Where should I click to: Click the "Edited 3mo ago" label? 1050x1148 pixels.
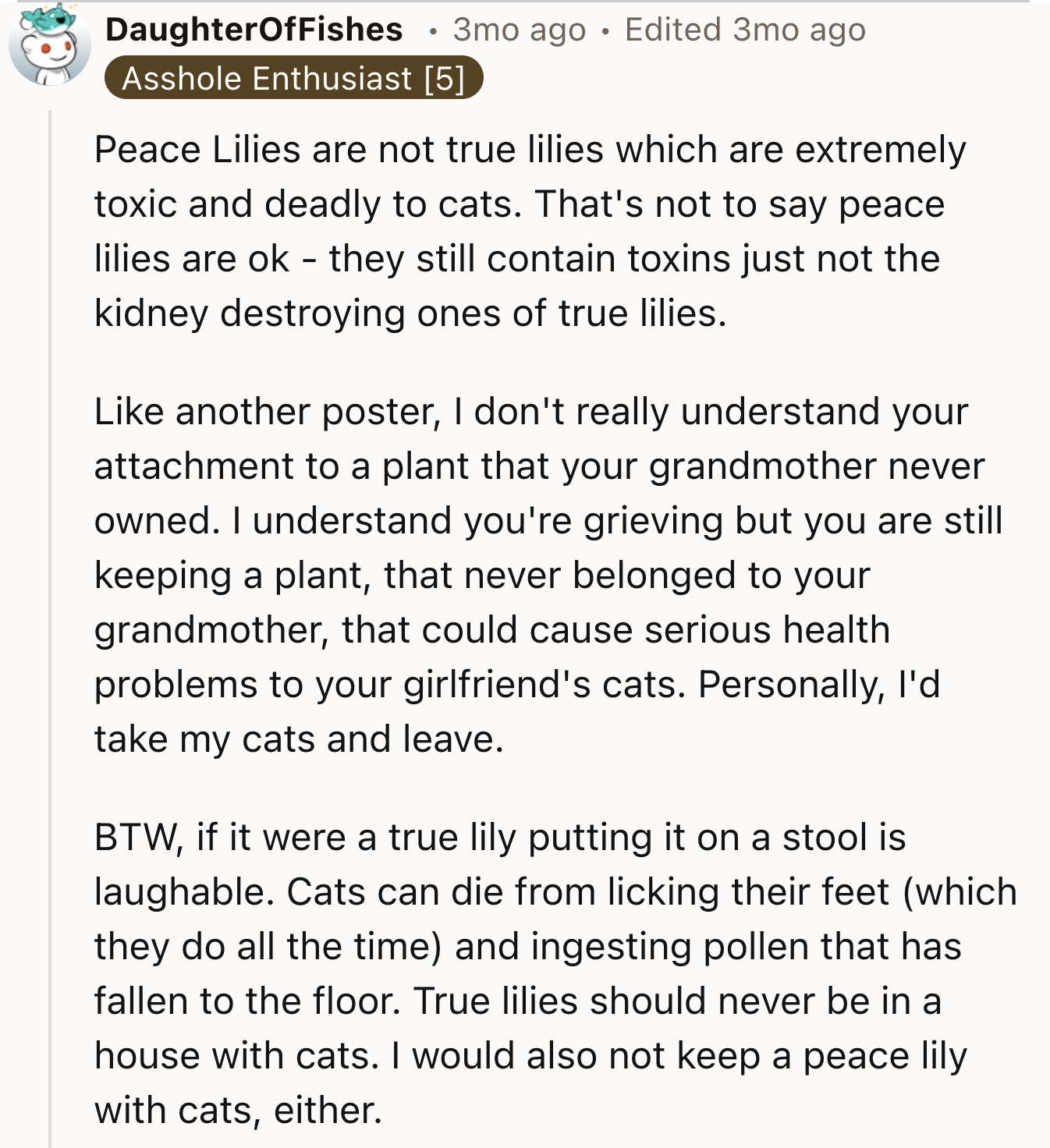[x=745, y=30]
